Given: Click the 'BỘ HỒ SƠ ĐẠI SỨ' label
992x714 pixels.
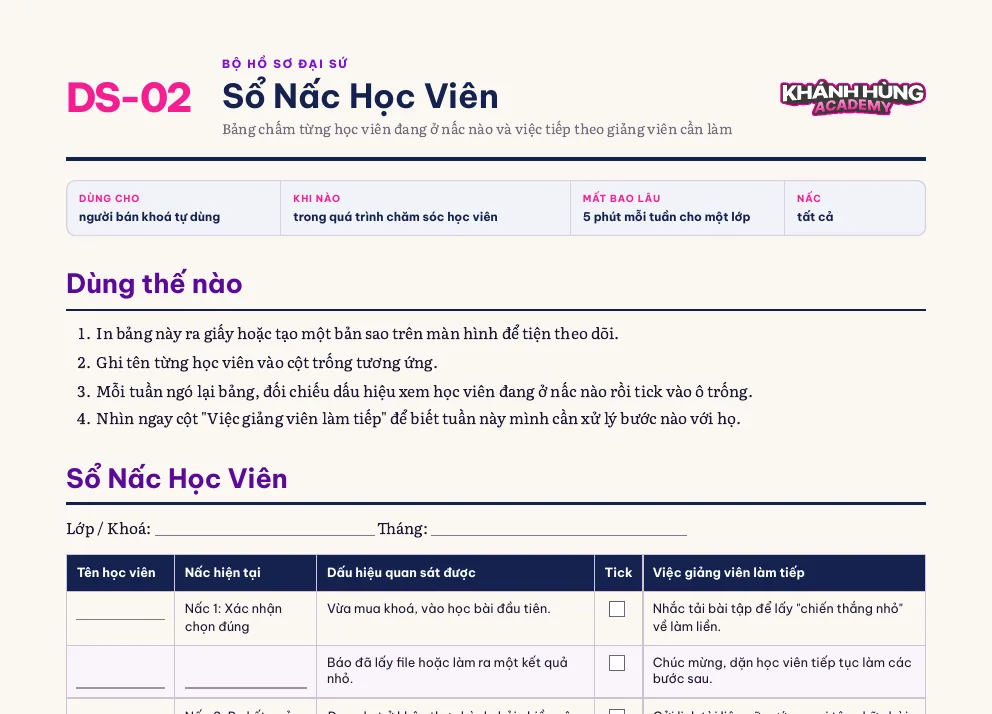Looking at the screenshot, I should pyautogui.click(x=285, y=64).
